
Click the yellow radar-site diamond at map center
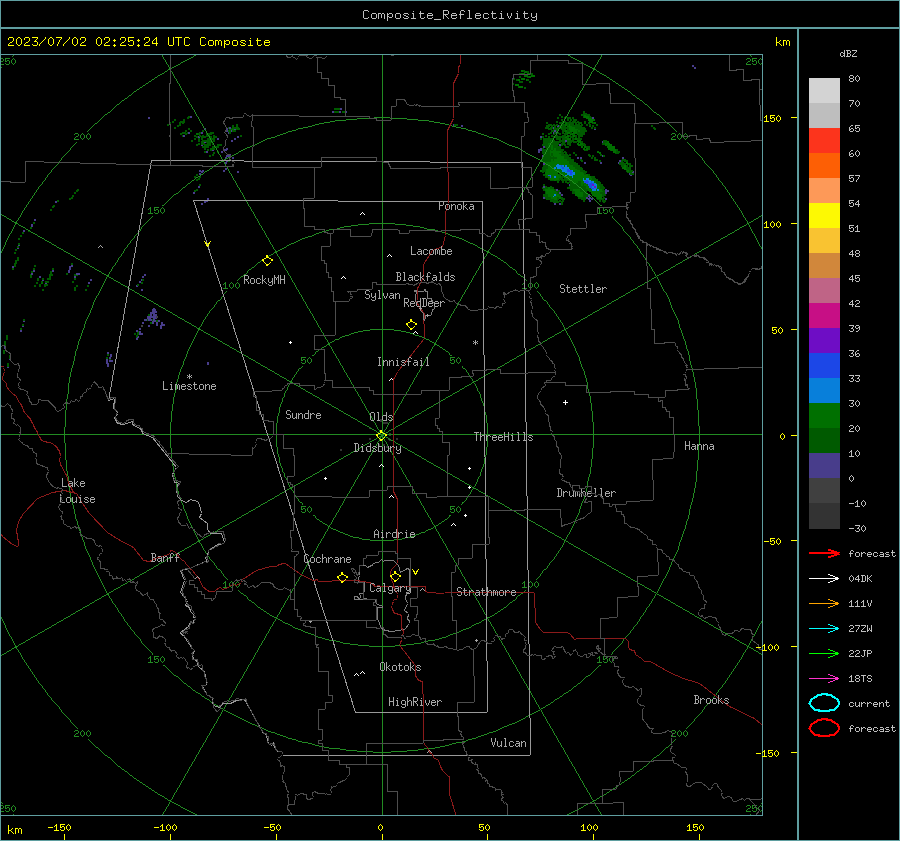click(x=382, y=435)
